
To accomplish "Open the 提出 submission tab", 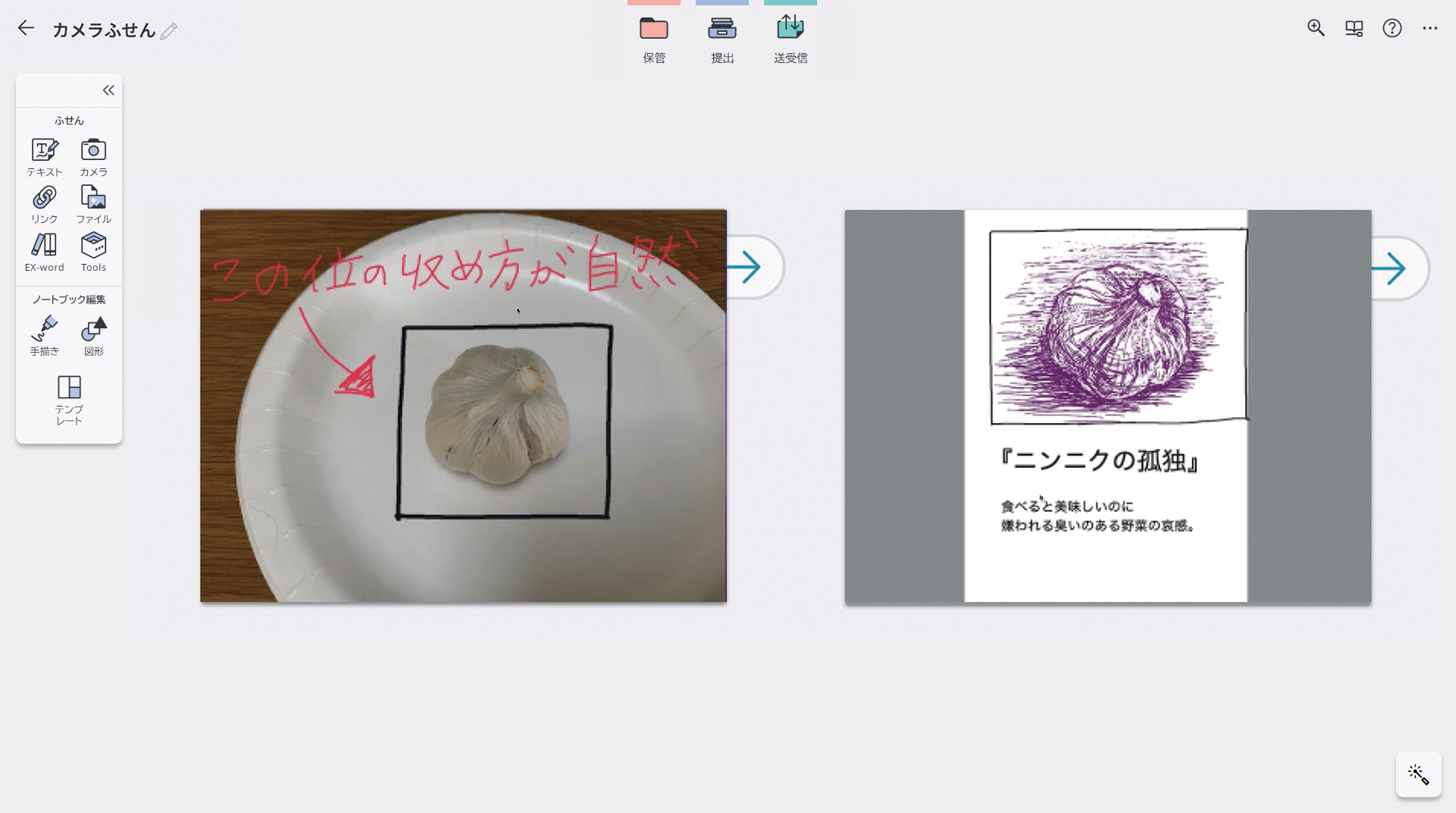I will 722,38.
